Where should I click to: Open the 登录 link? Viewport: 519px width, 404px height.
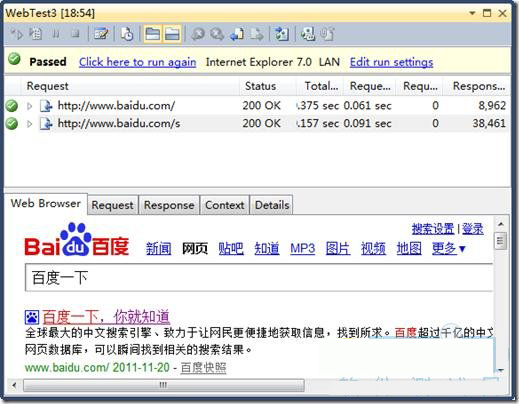point(473,229)
